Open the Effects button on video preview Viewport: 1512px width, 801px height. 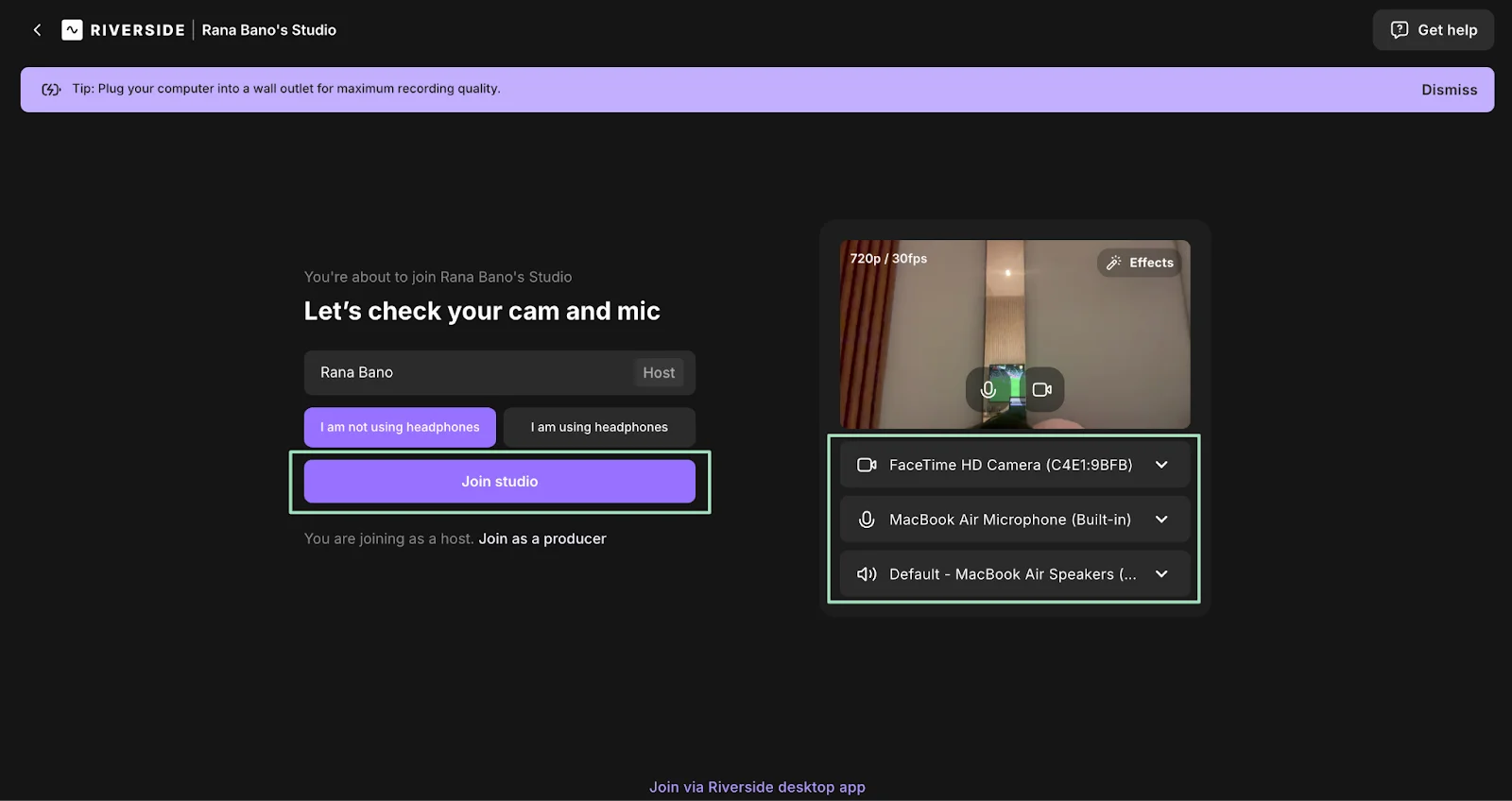point(1140,263)
